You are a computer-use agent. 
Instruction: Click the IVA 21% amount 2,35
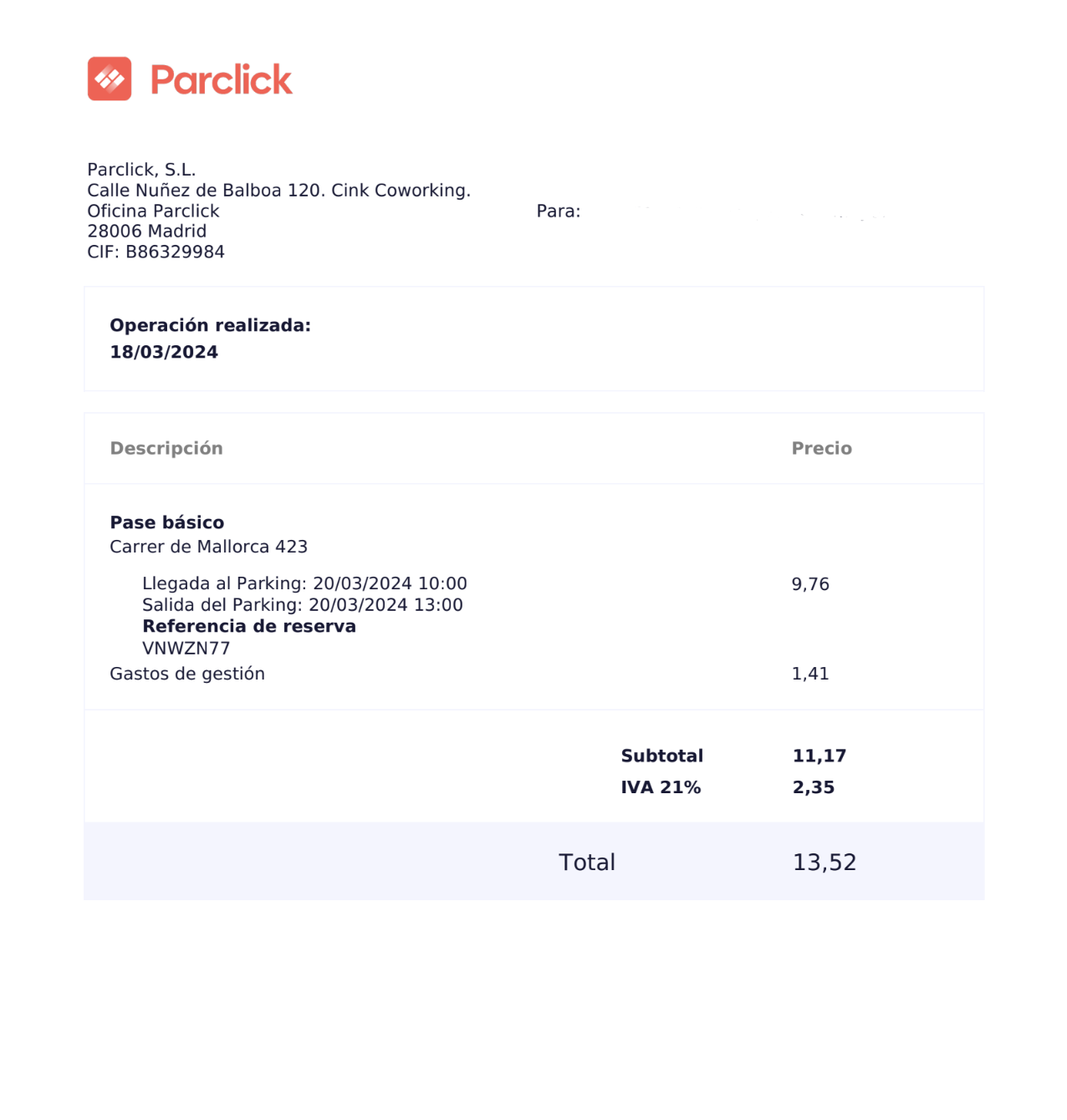814,787
